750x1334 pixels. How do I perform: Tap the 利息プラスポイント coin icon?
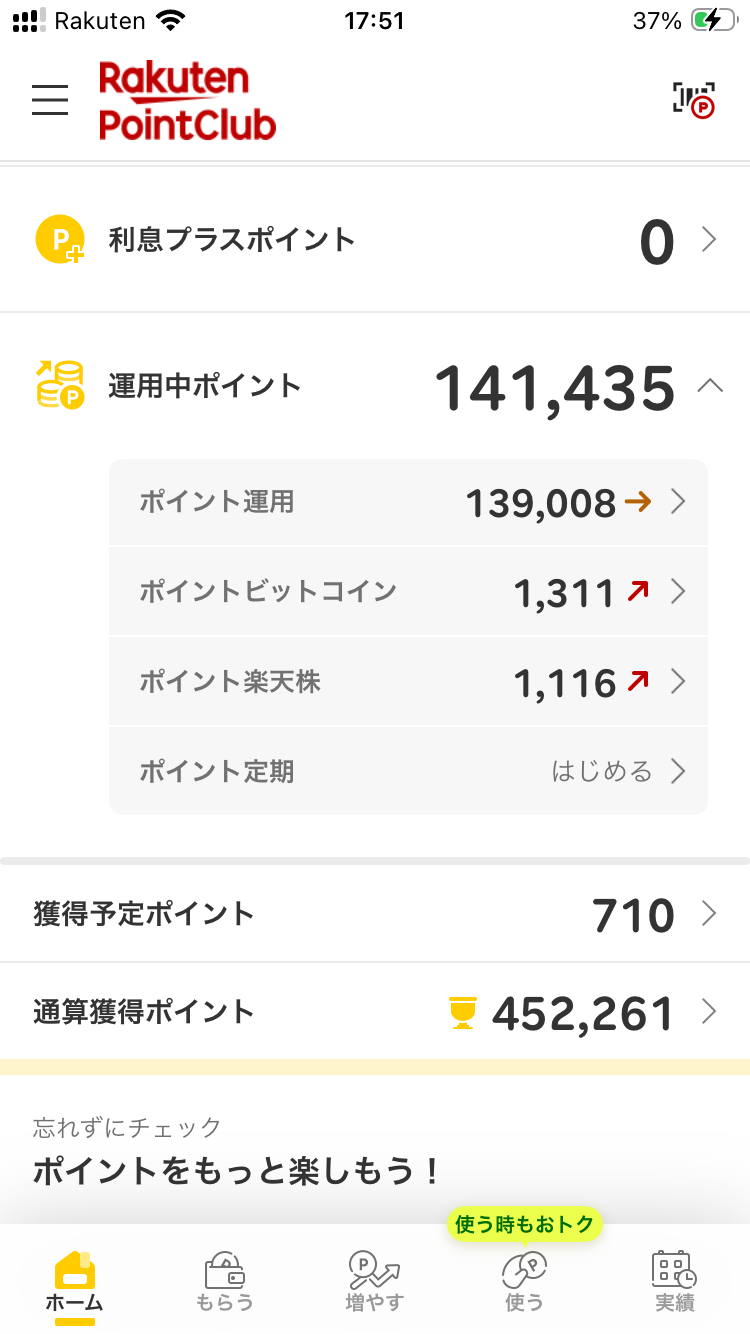(x=60, y=240)
